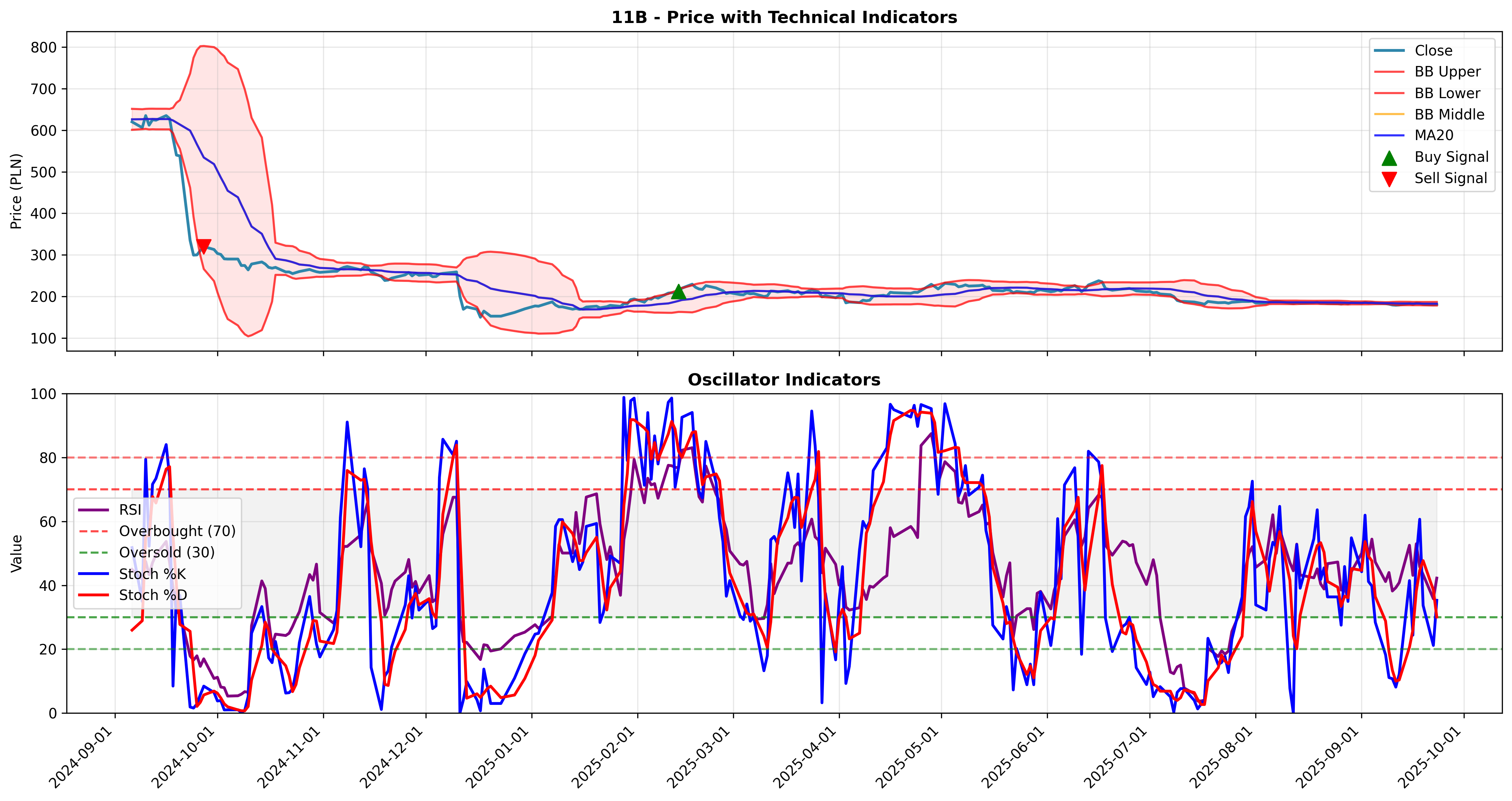Image resolution: width=1512 pixels, height=801 pixels.
Task: Click the 40 tick on the oscillator axis
Action: coord(49,586)
